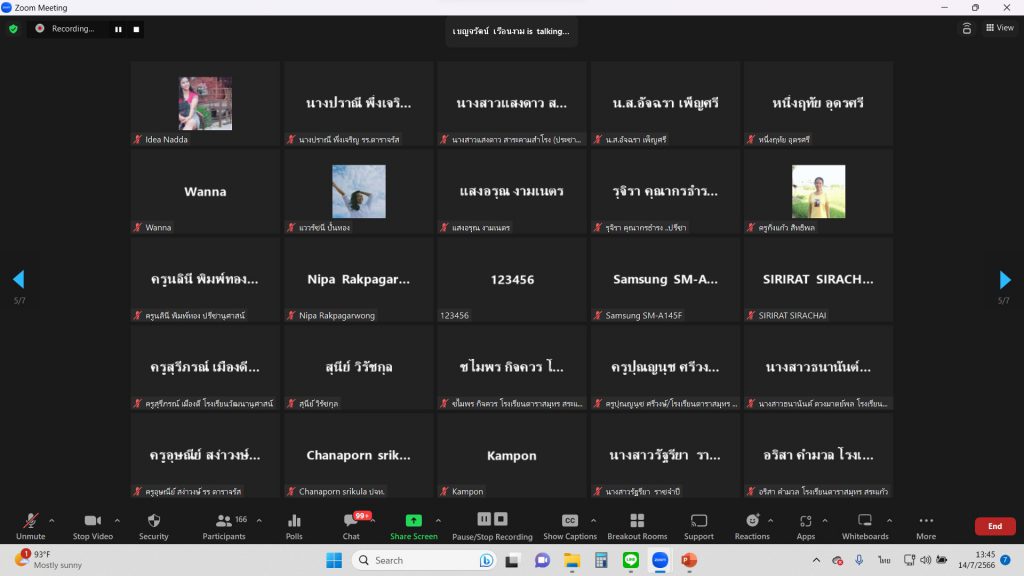Toggle Stop Video camera
Image resolution: width=1024 pixels, height=576 pixels.
[x=92, y=526]
